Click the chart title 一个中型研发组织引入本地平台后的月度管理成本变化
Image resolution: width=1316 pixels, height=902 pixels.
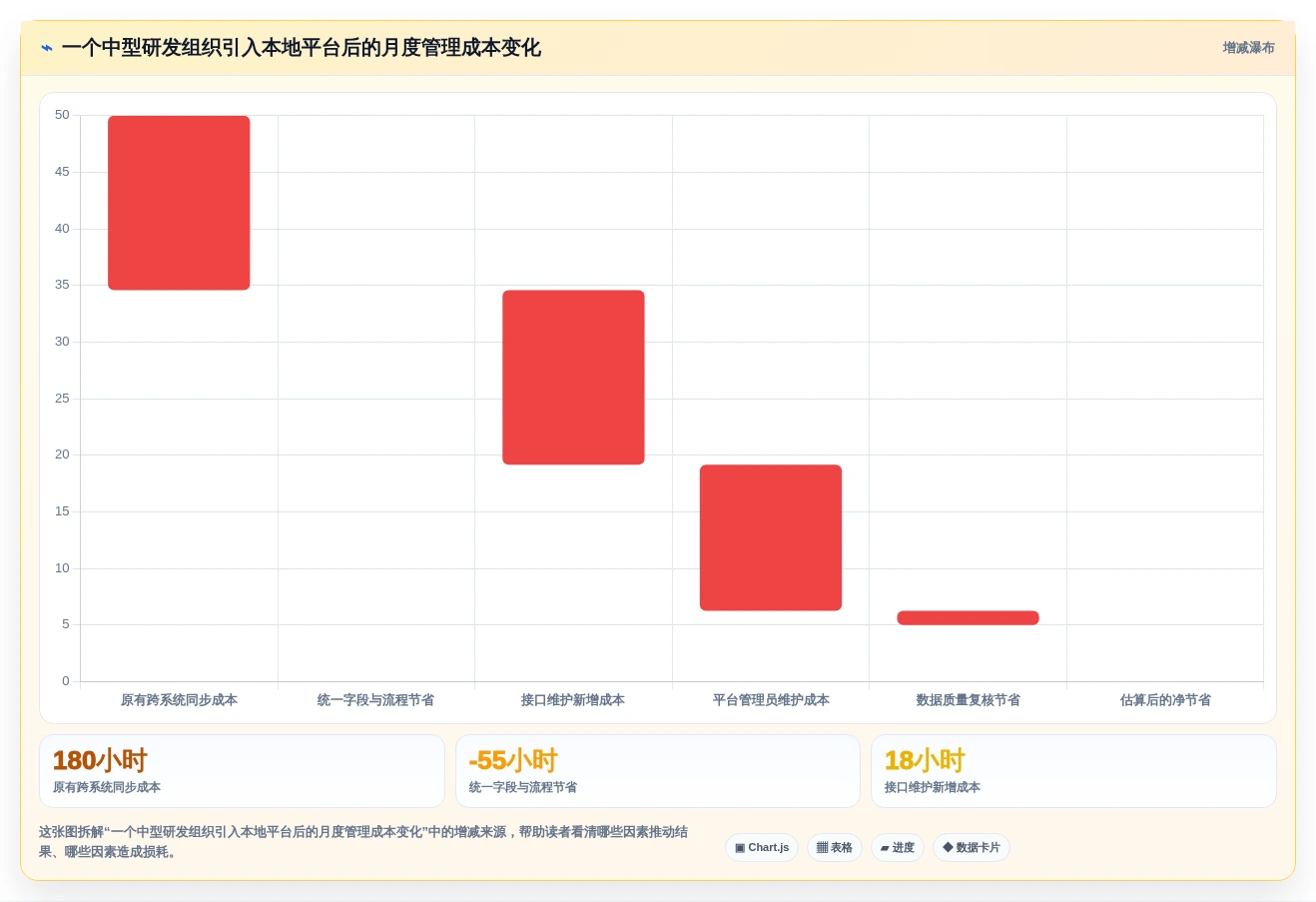tap(302, 48)
